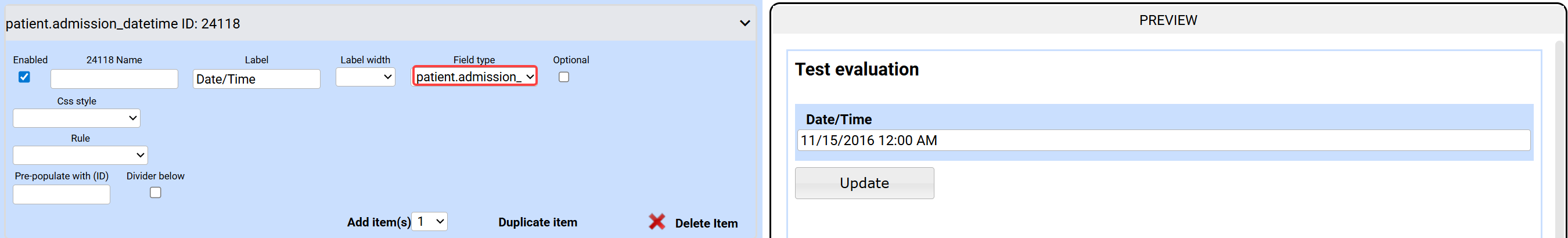This screenshot has height=238, width=1568.
Task: Expand the Css style dropdown
Action: pos(77,118)
